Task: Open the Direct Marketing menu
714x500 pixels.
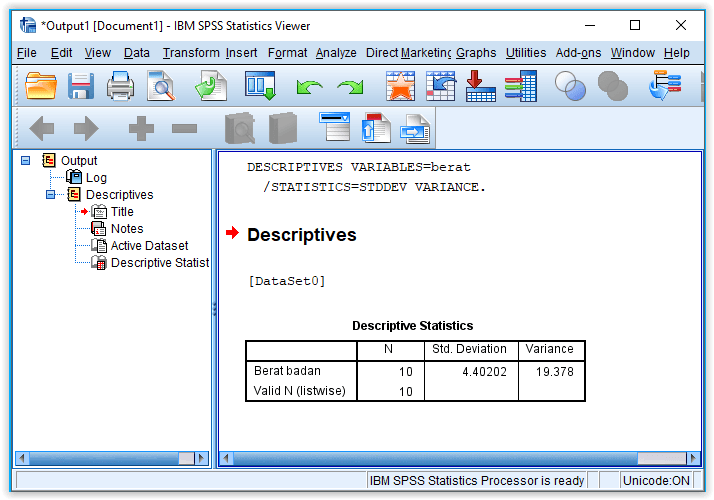Action: (408, 53)
